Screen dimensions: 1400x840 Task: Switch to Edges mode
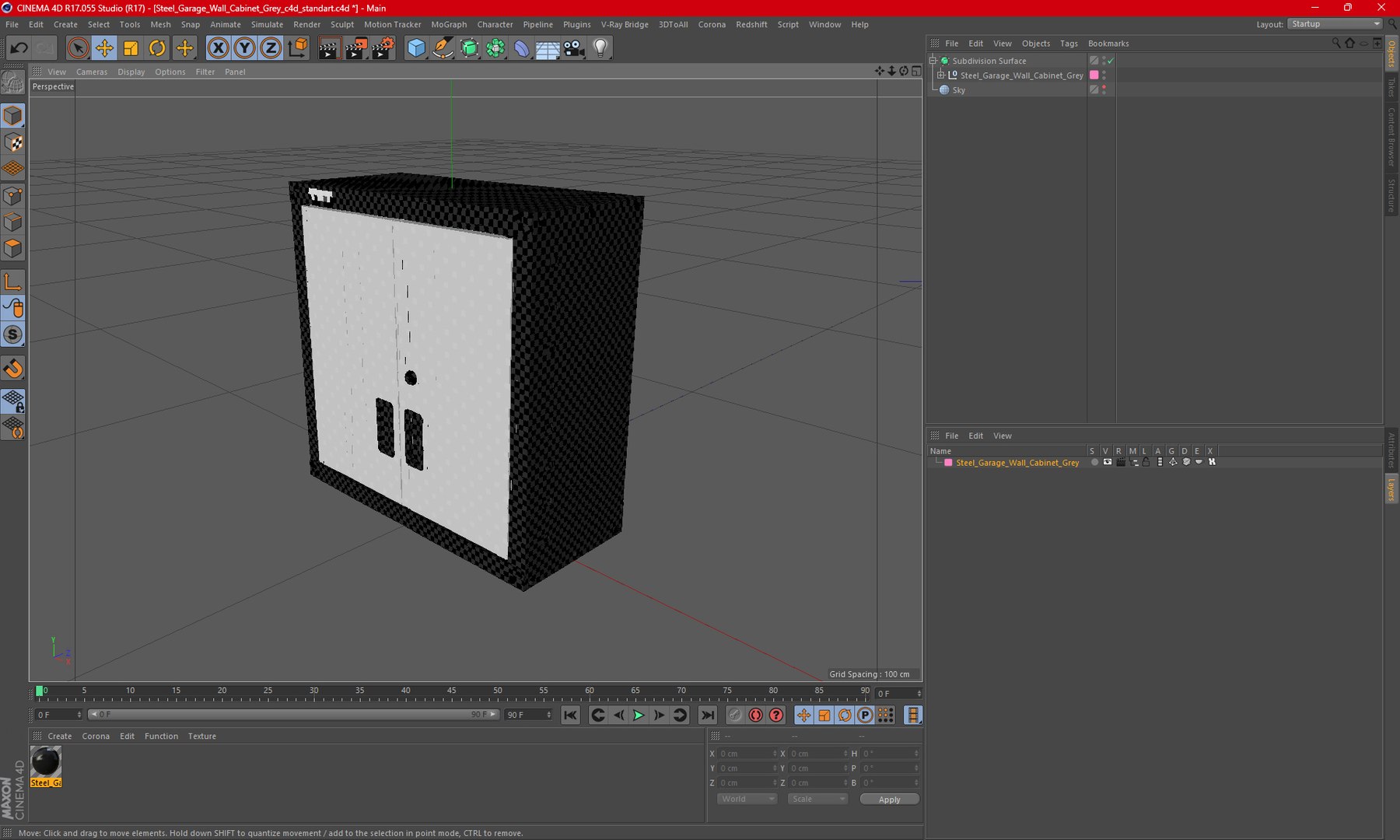13,222
